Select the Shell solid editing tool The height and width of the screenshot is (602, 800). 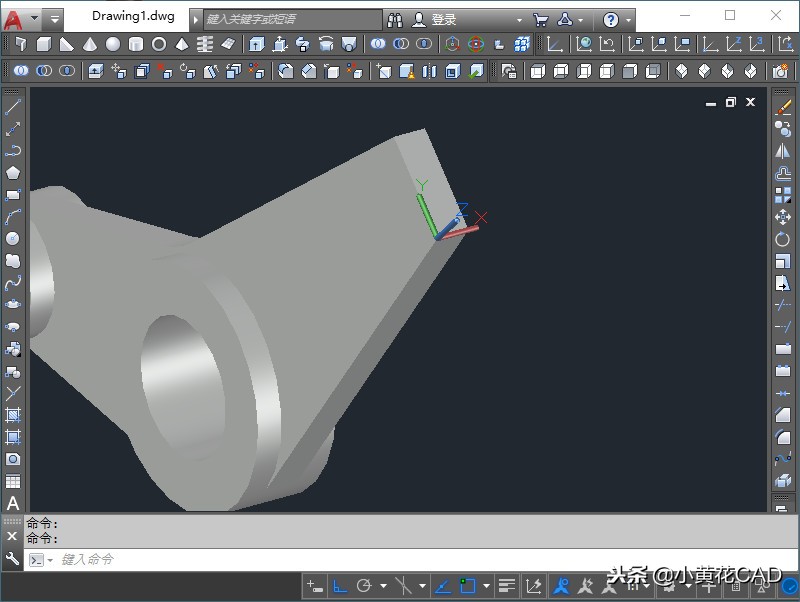point(453,71)
